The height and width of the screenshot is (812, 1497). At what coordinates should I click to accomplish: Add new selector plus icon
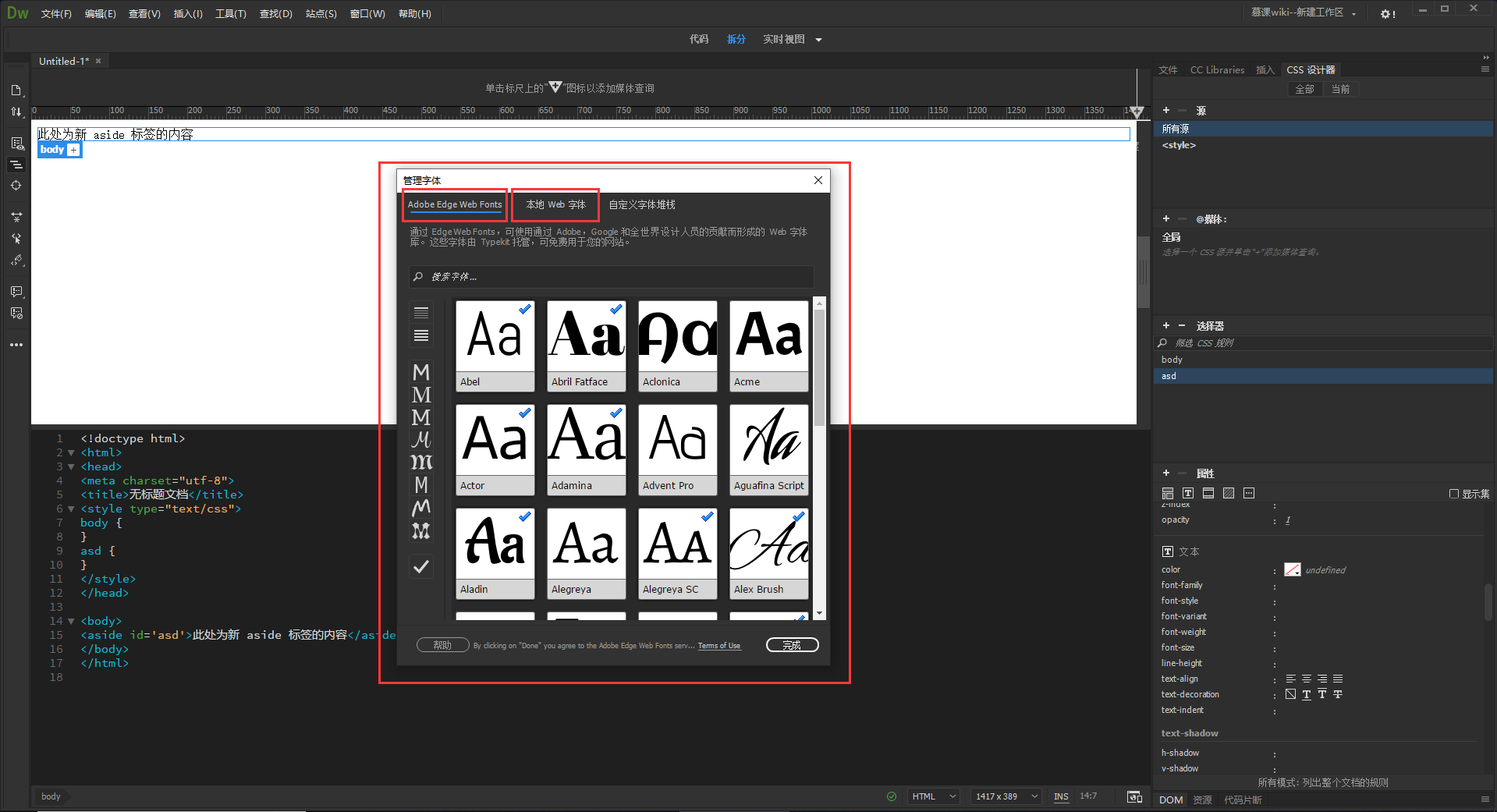pos(1166,326)
